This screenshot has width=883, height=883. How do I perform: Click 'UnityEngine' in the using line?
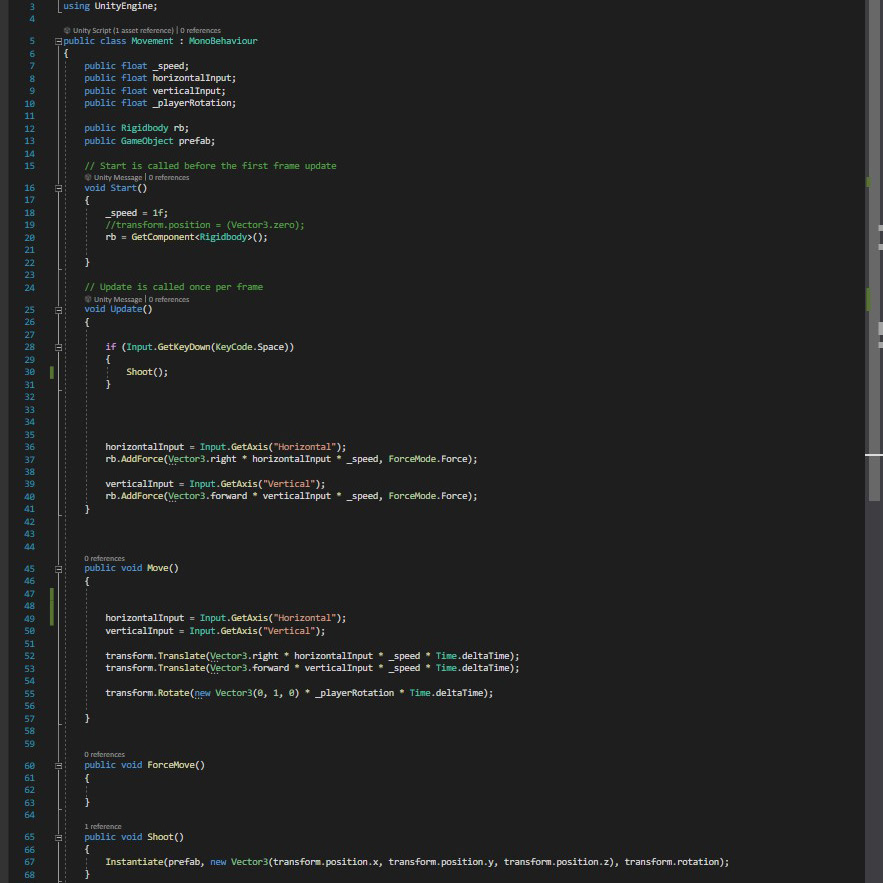[x=124, y=6]
